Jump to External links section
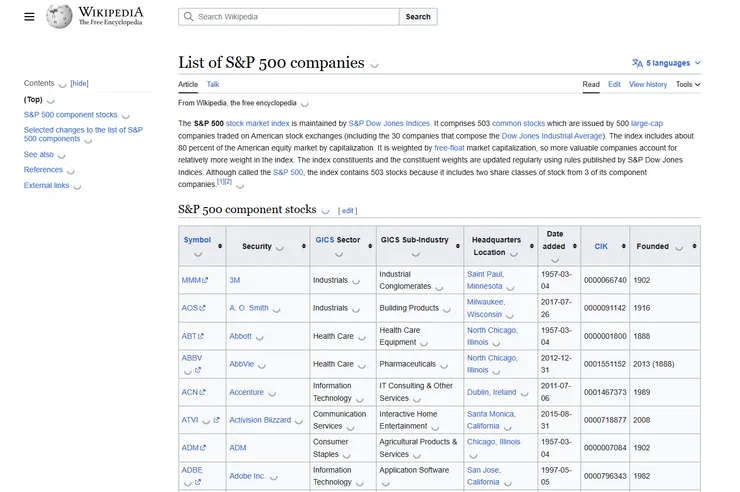The width and height of the screenshot is (740, 492). (46, 185)
